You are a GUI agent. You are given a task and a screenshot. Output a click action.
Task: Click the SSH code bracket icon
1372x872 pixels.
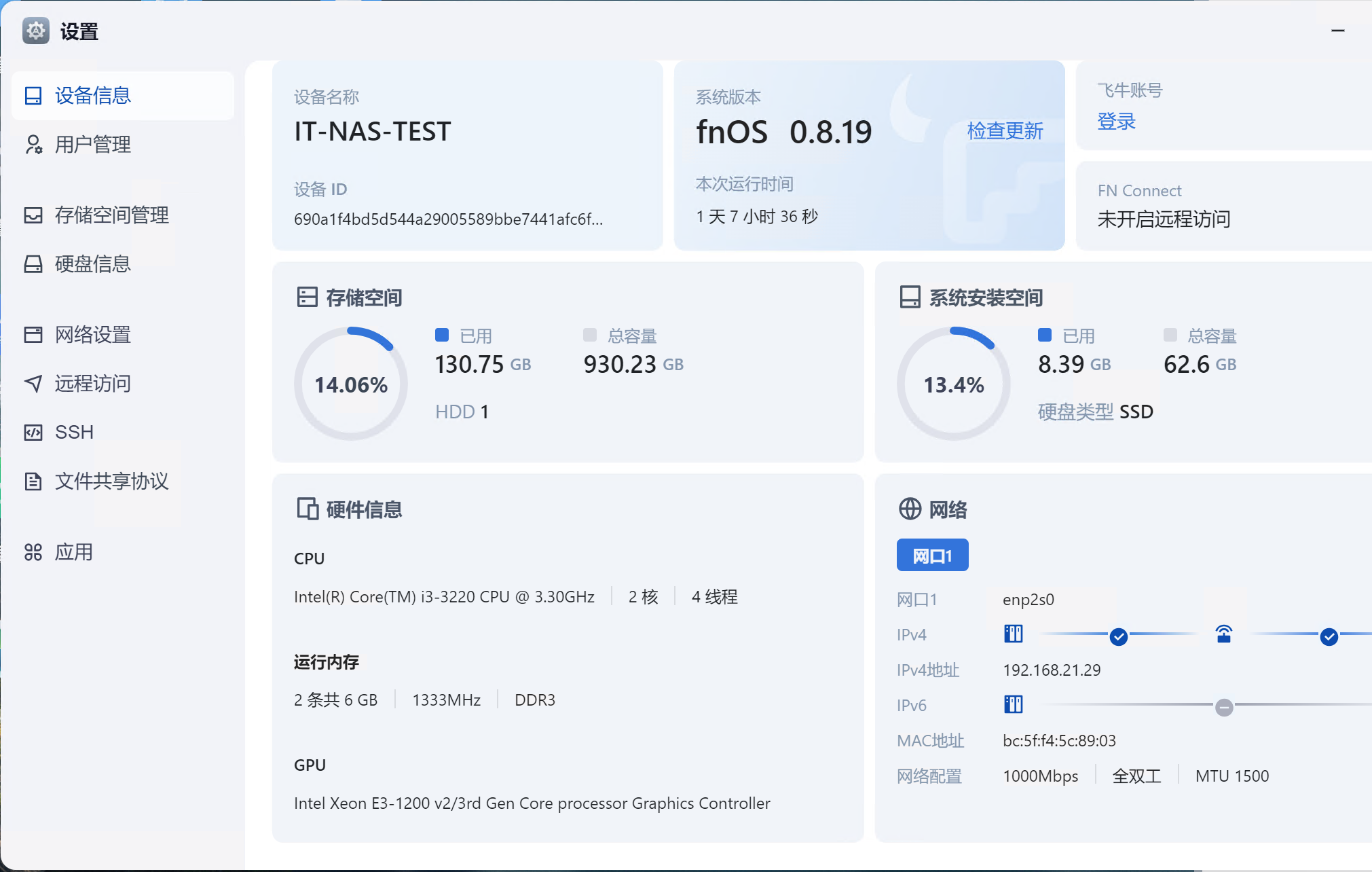click(33, 433)
